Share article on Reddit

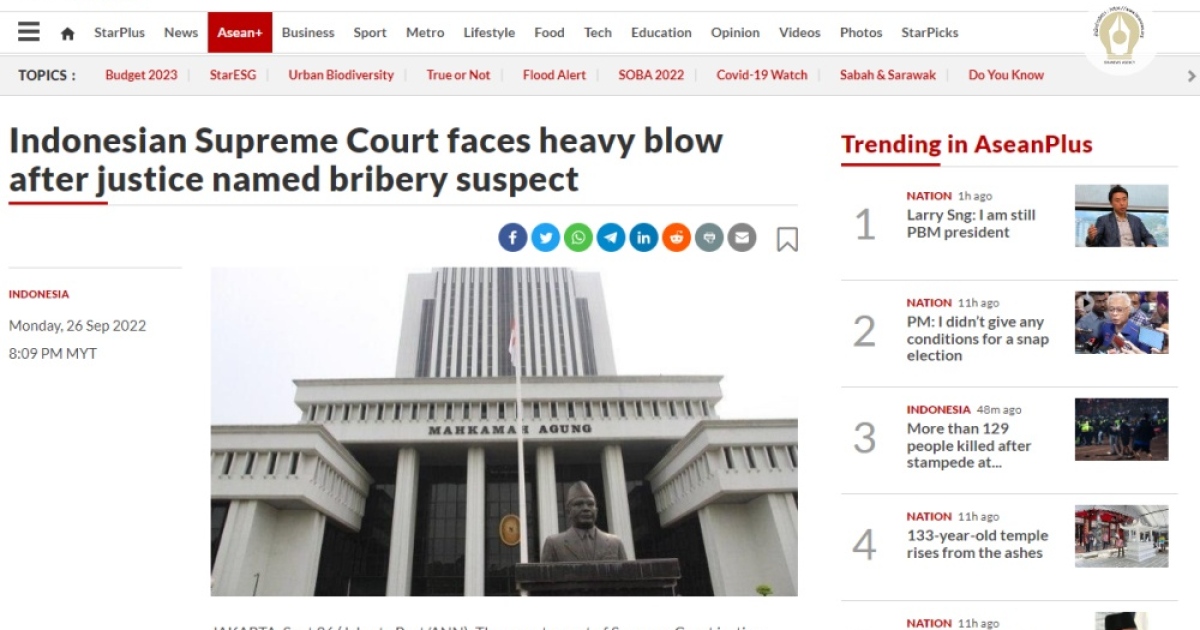coord(677,237)
